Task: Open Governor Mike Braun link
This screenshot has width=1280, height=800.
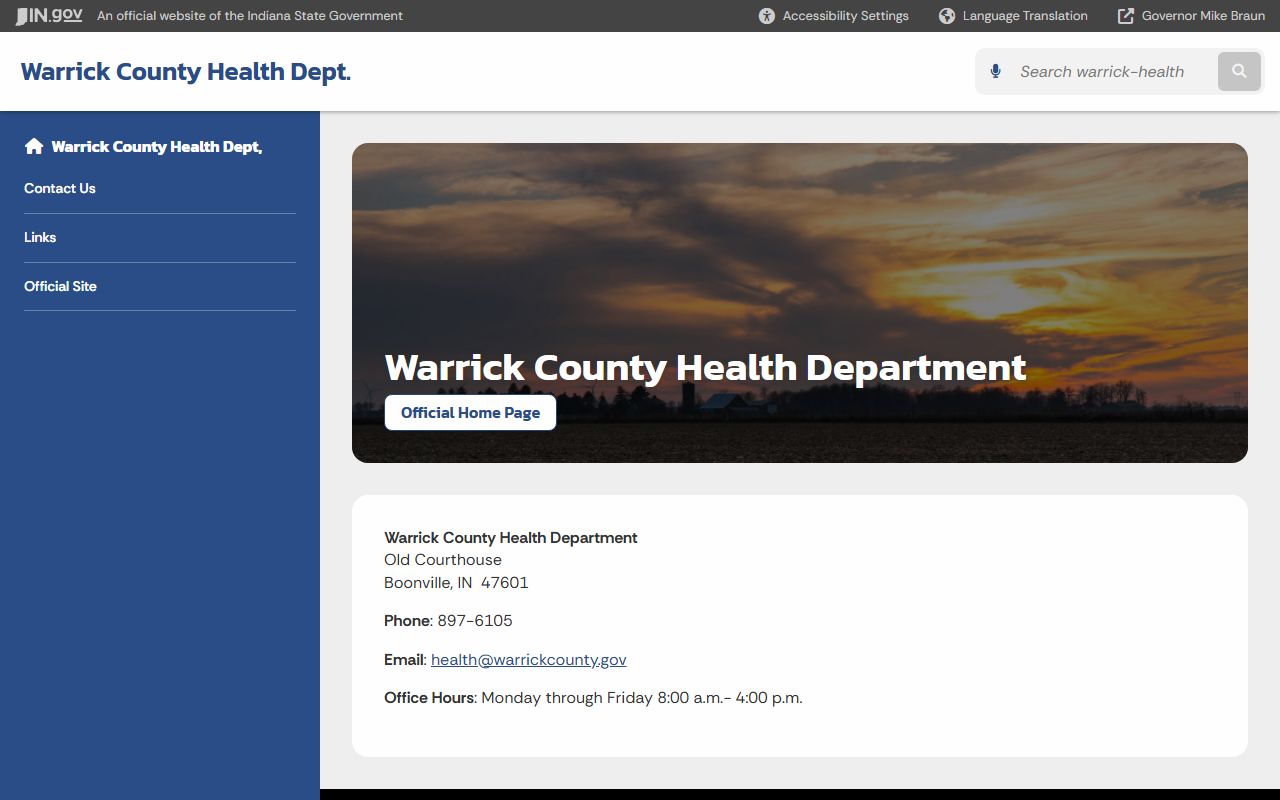Action: [1191, 16]
